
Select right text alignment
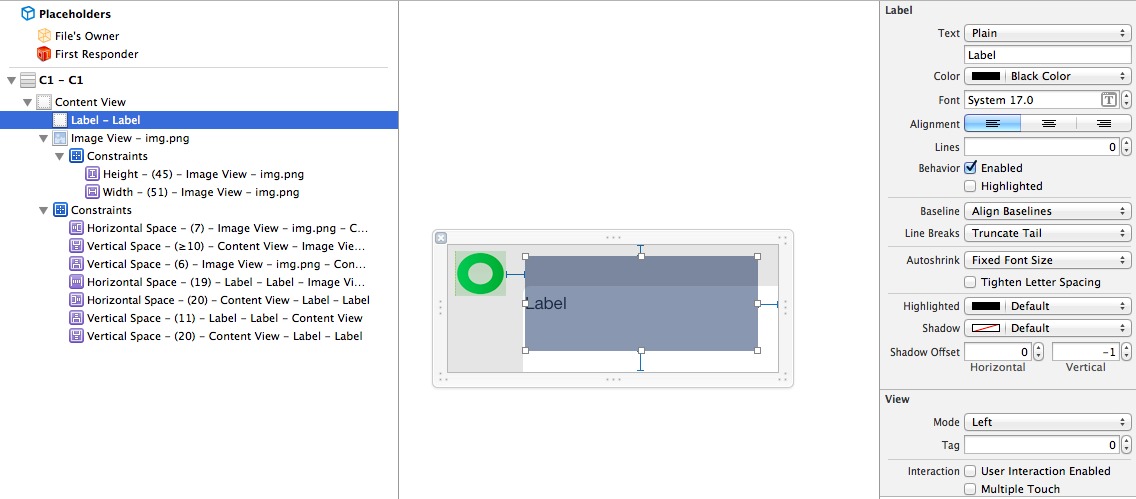pos(1104,124)
